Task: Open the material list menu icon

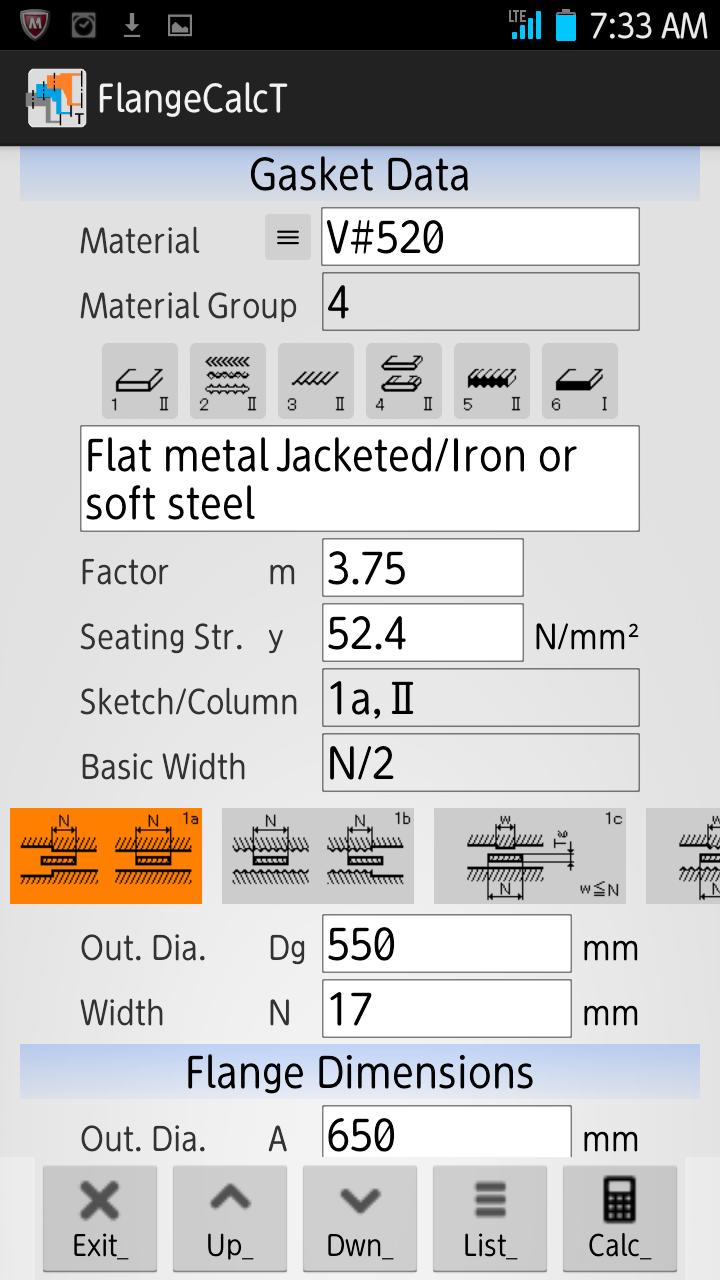Action: [288, 237]
